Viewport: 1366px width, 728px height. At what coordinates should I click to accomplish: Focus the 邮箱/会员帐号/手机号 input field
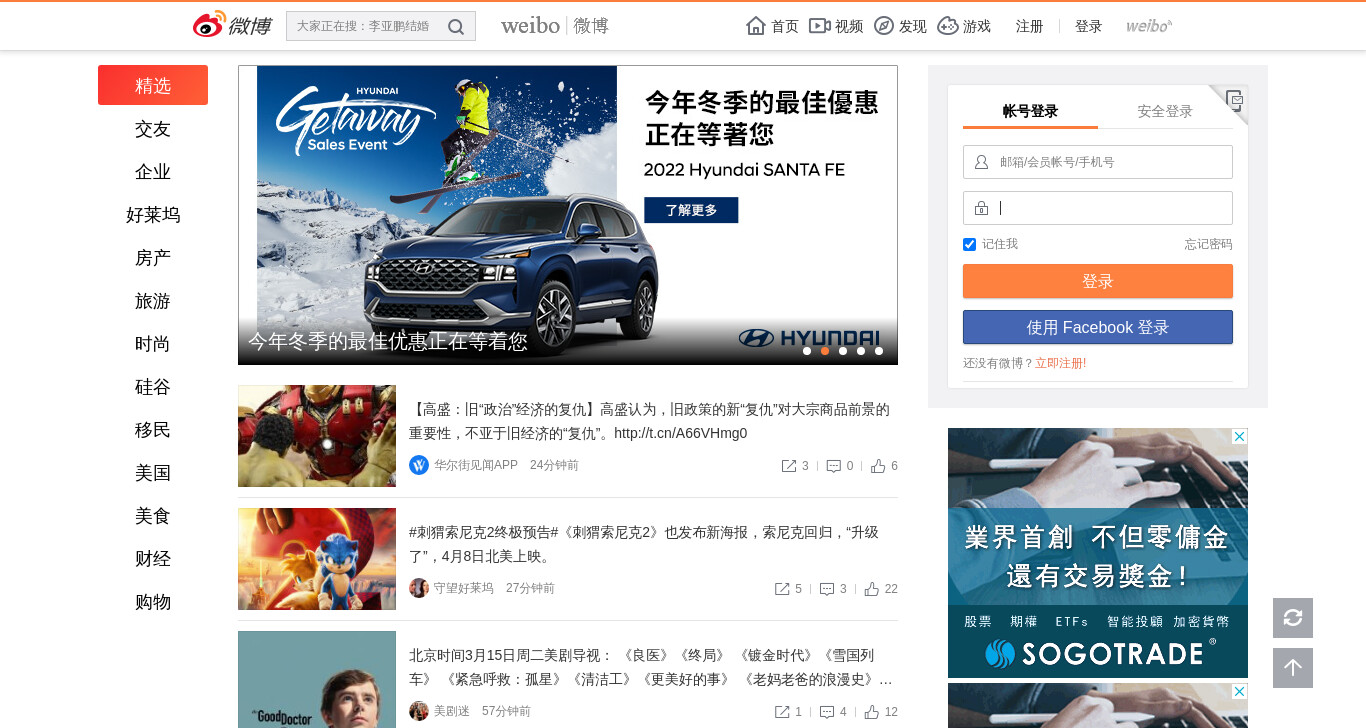coord(1098,162)
